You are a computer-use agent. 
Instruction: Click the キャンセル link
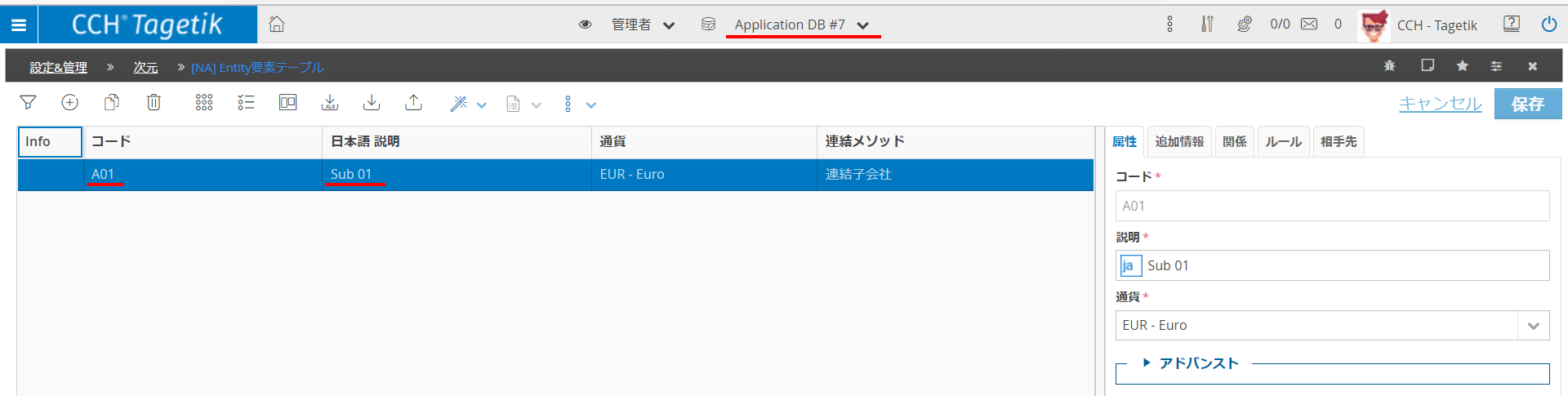click(1440, 105)
